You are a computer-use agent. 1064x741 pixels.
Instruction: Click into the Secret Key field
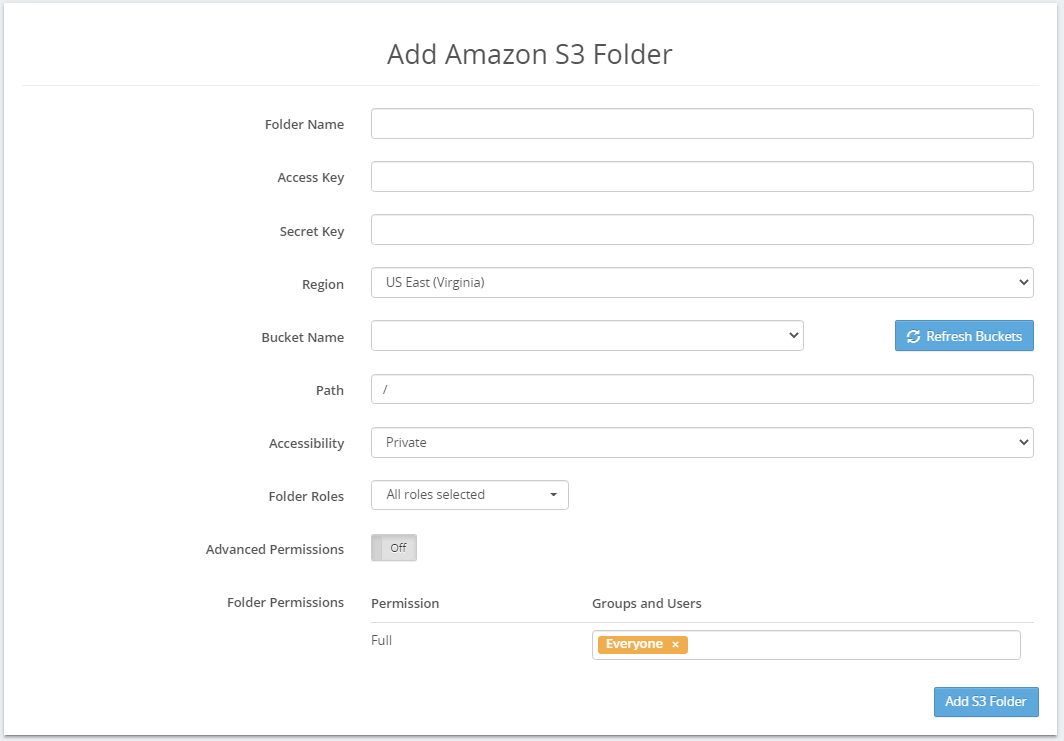[702, 229]
